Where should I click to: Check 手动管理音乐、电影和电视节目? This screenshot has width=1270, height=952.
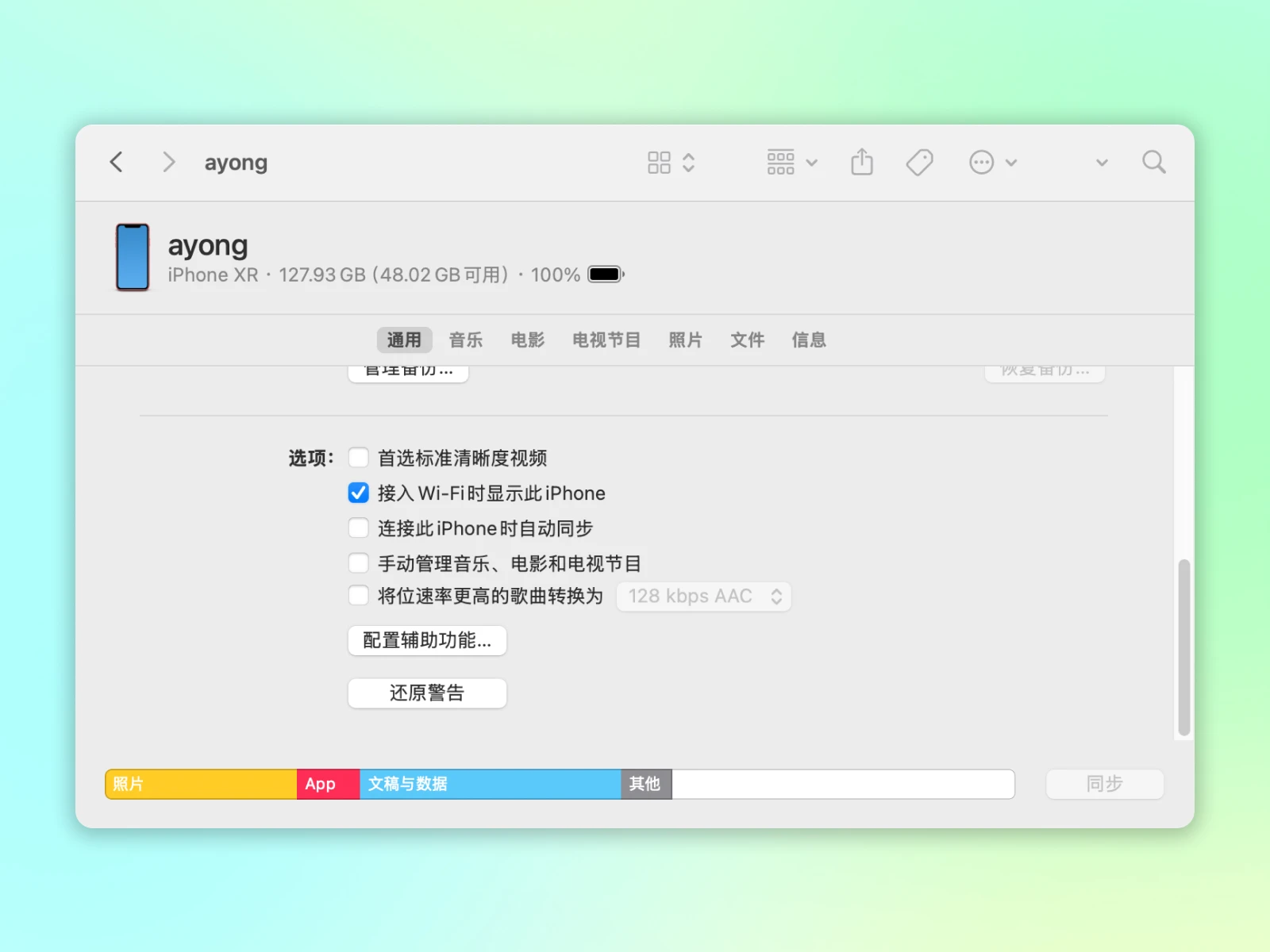point(359,563)
